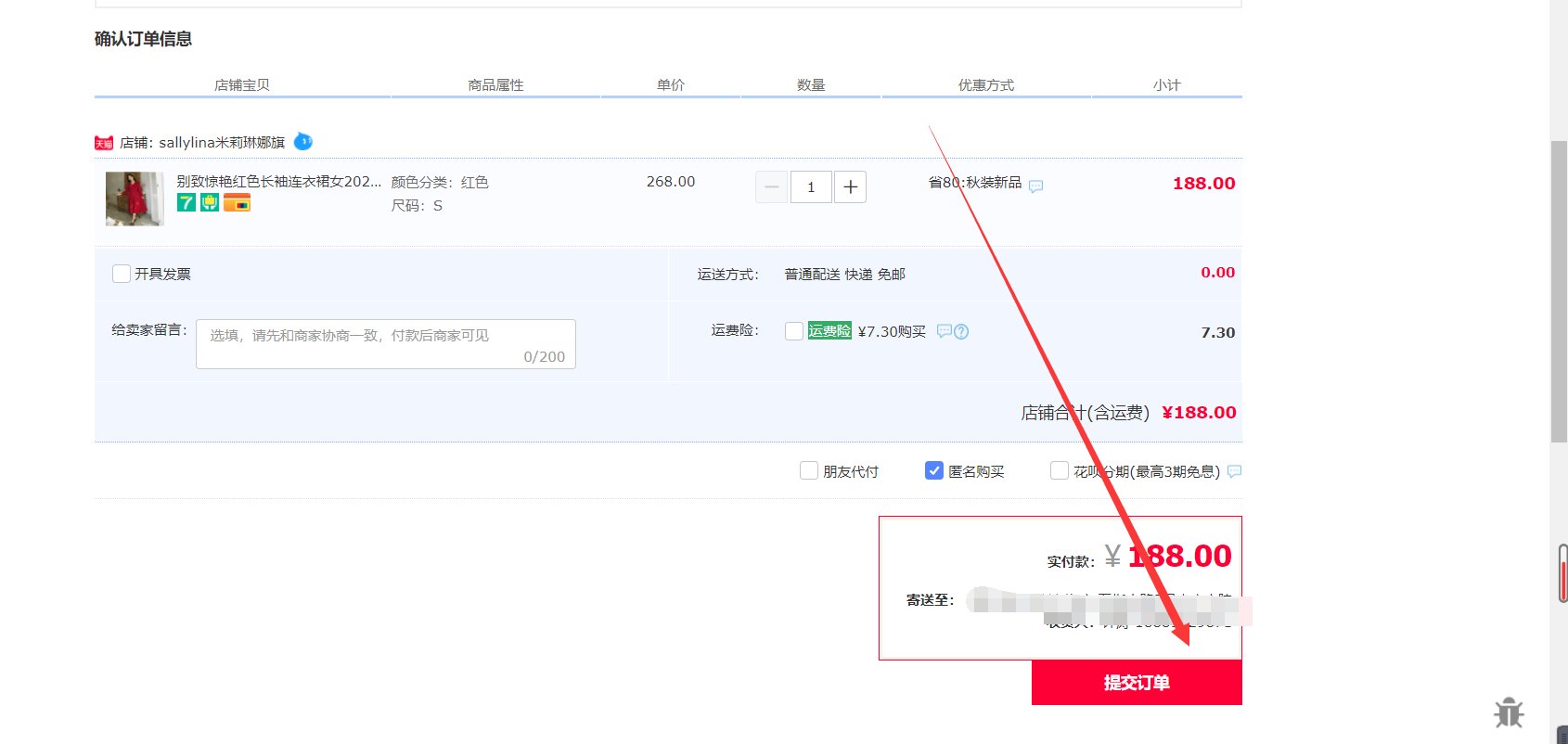Enable the 花呗分期 checkbox
This screenshot has width=1568, height=744.
[x=1060, y=470]
